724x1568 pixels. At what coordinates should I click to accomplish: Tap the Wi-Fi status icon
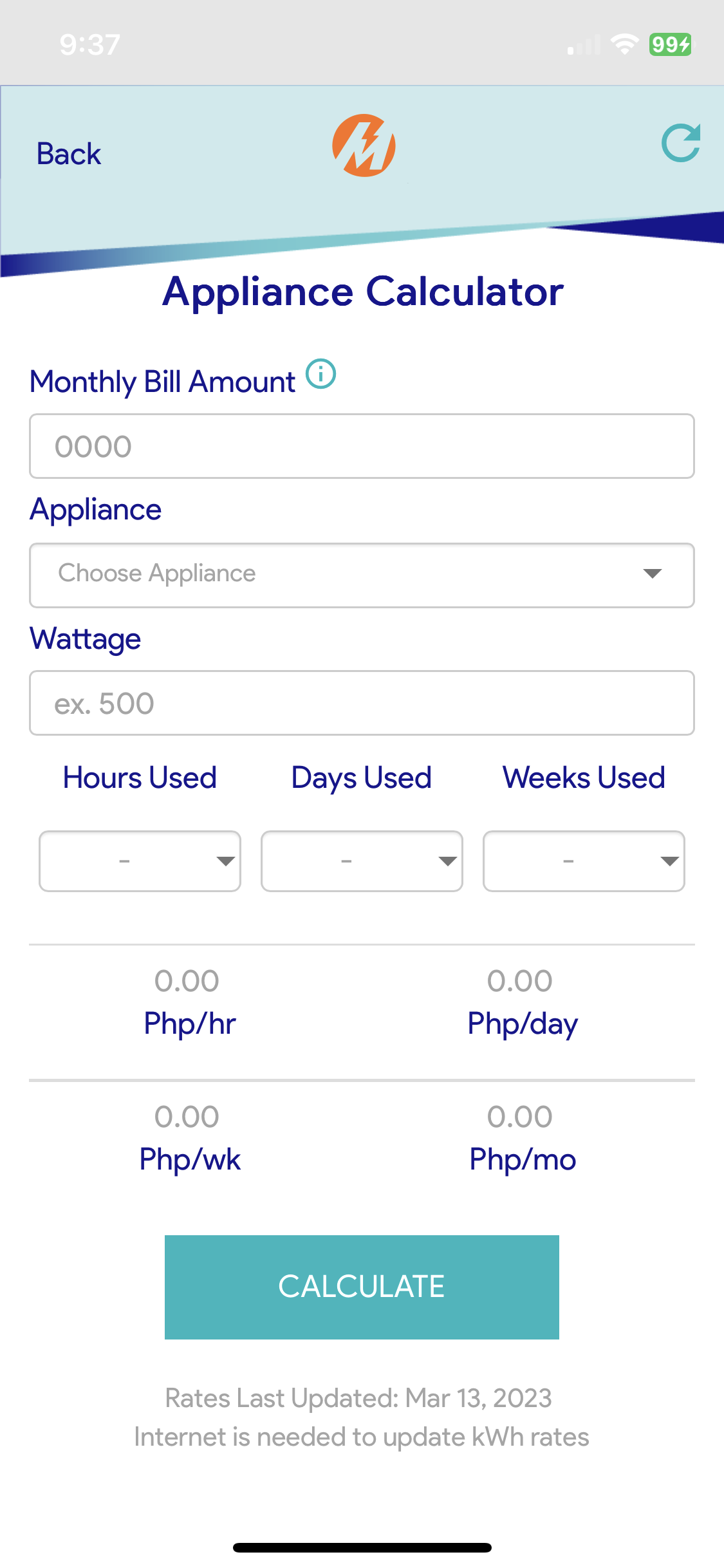tap(624, 44)
